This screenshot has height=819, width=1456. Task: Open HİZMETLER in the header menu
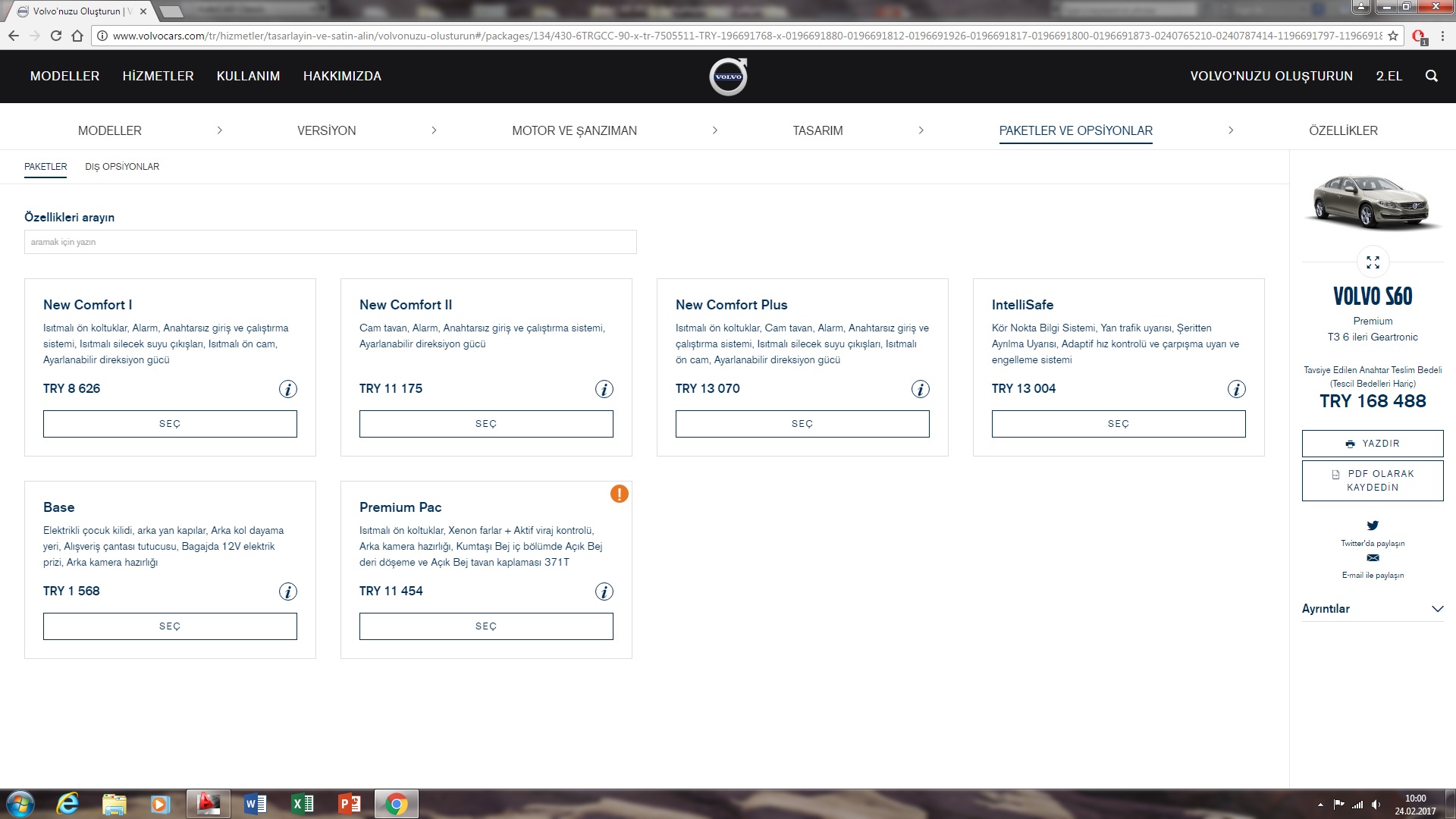pos(158,76)
